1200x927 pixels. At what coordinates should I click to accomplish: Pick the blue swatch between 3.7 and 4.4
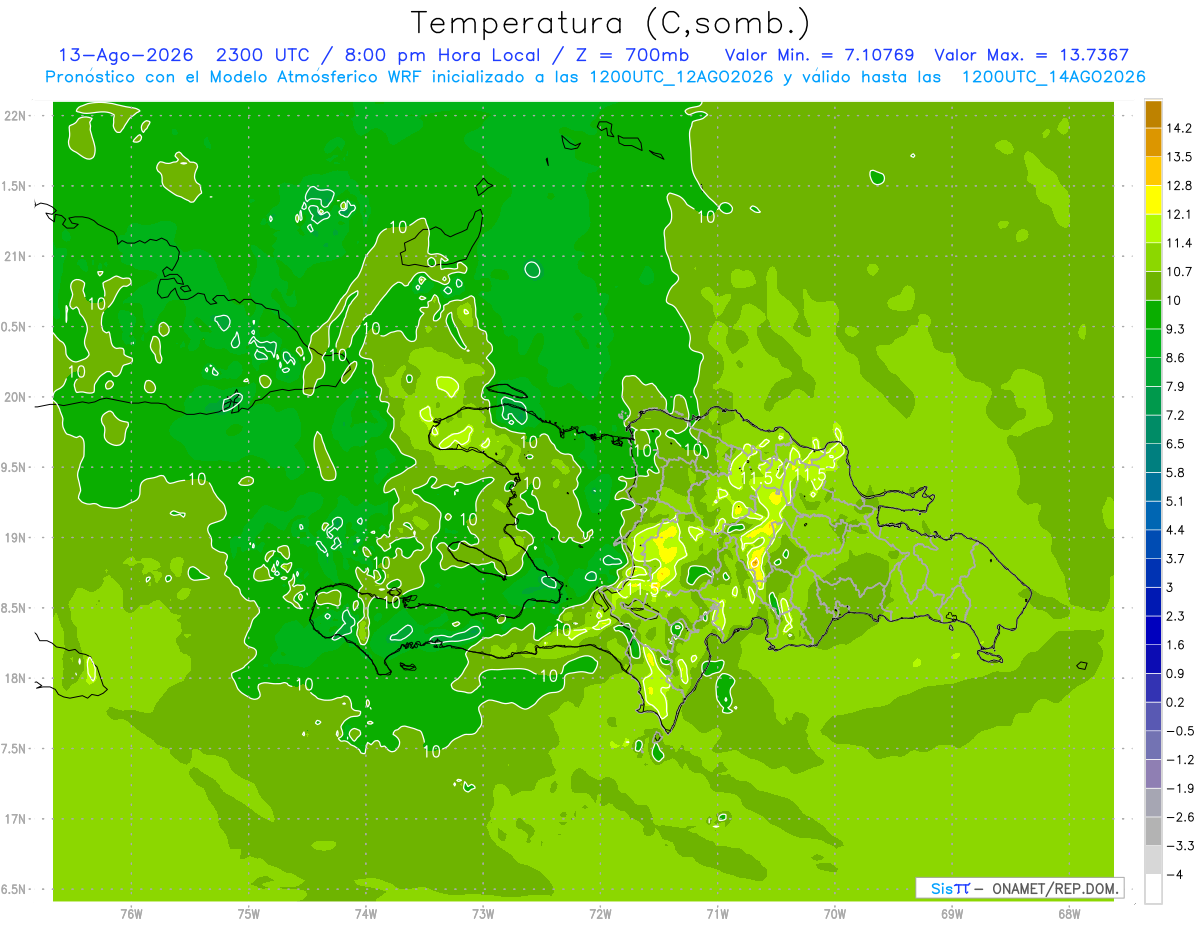1153,544
